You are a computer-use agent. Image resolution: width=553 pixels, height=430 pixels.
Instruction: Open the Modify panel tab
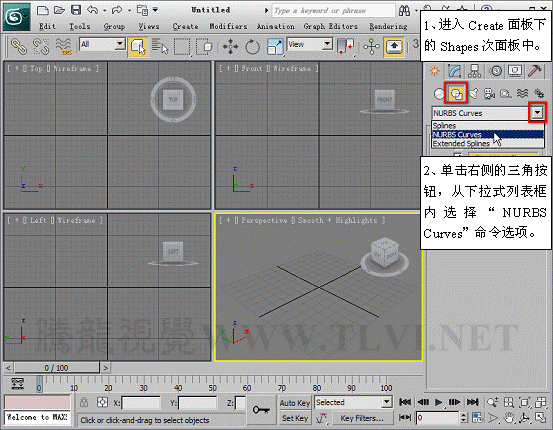pyautogui.click(x=454, y=71)
